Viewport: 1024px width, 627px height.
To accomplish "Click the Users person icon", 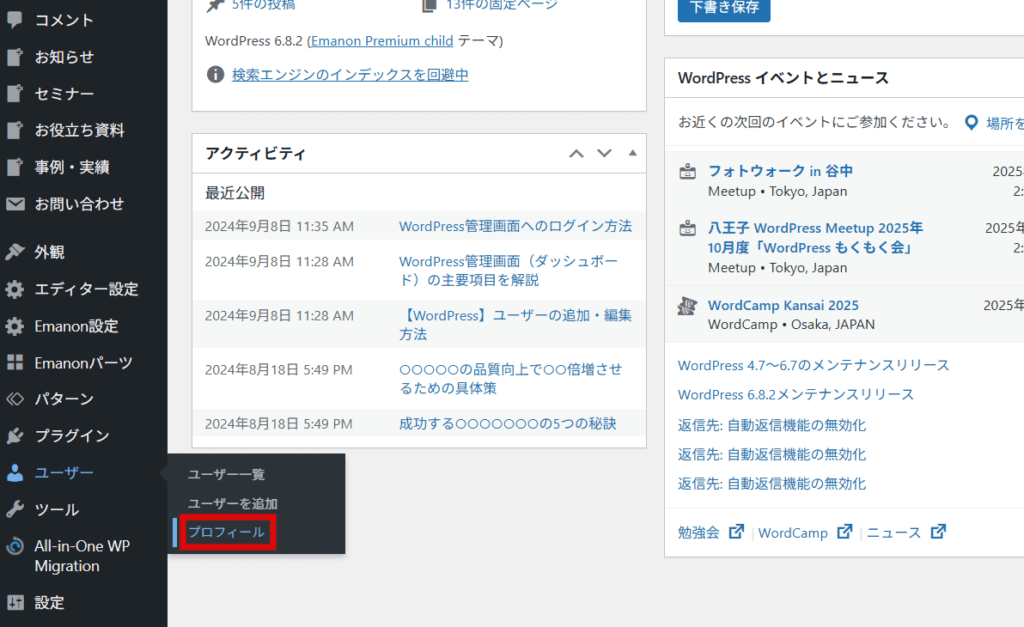I will click(15, 473).
